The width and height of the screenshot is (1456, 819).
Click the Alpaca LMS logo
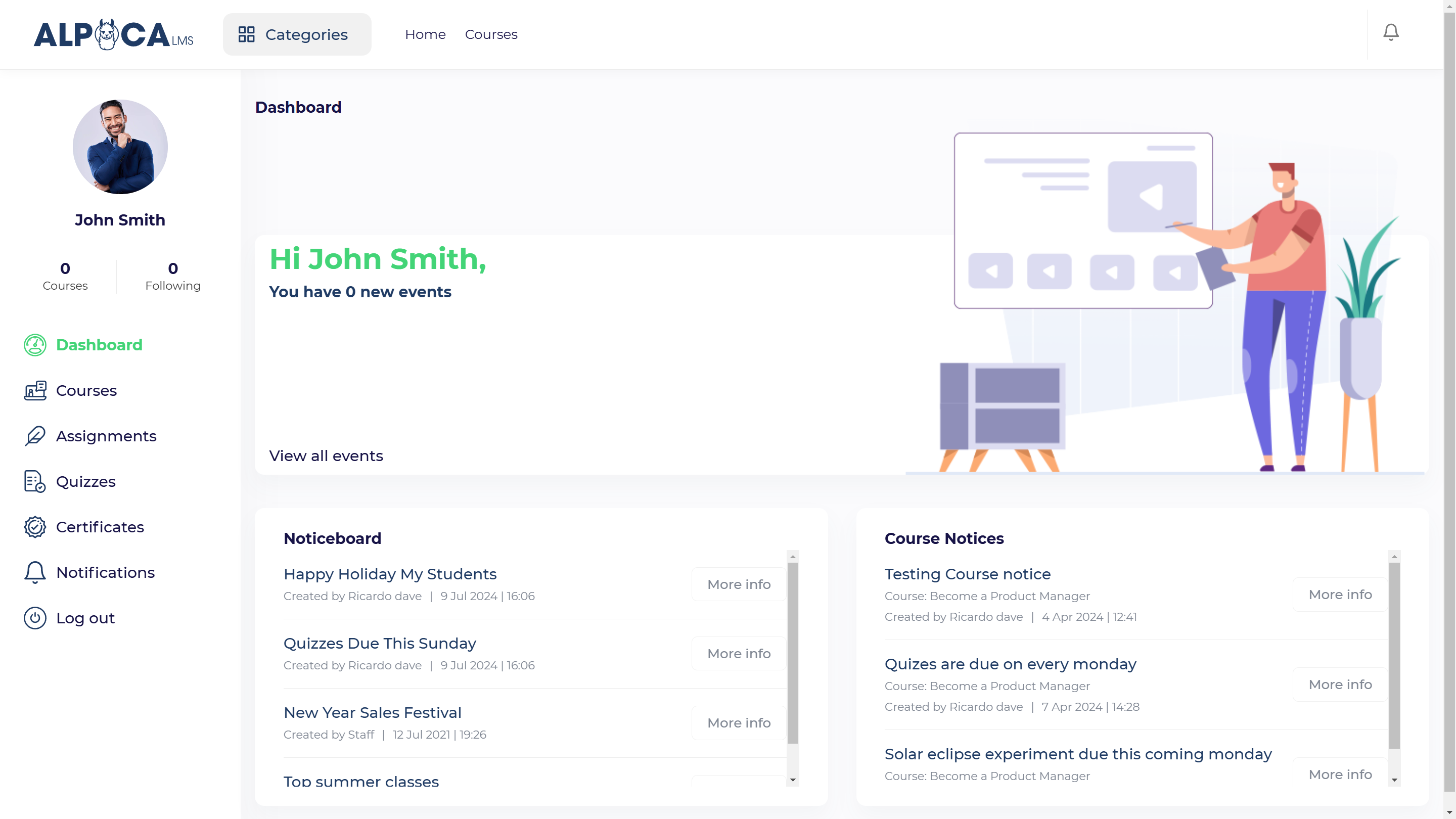pyautogui.click(x=113, y=34)
